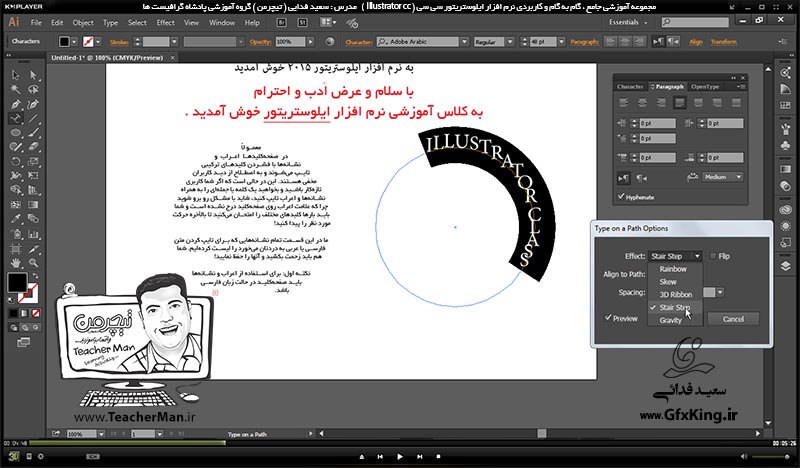
Task: Select the Lasso tool
Action: coord(33,90)
